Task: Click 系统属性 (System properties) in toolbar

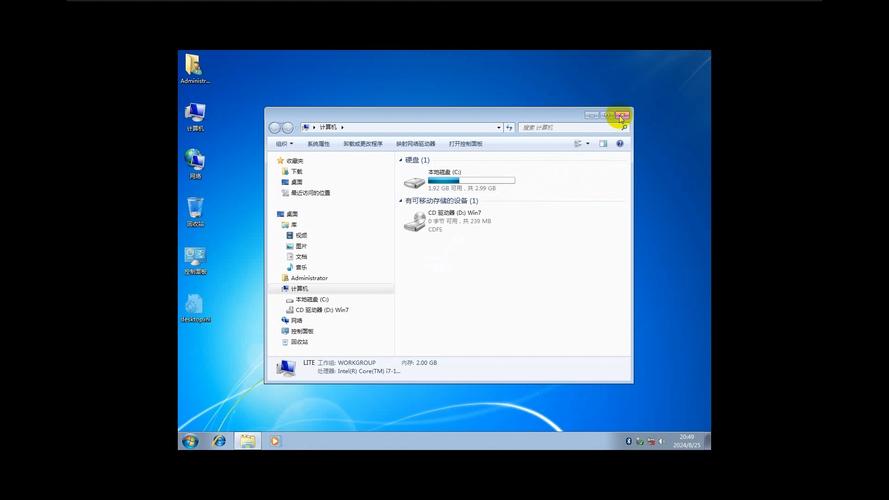Action: pyautogui.click(x=318, y=144)
